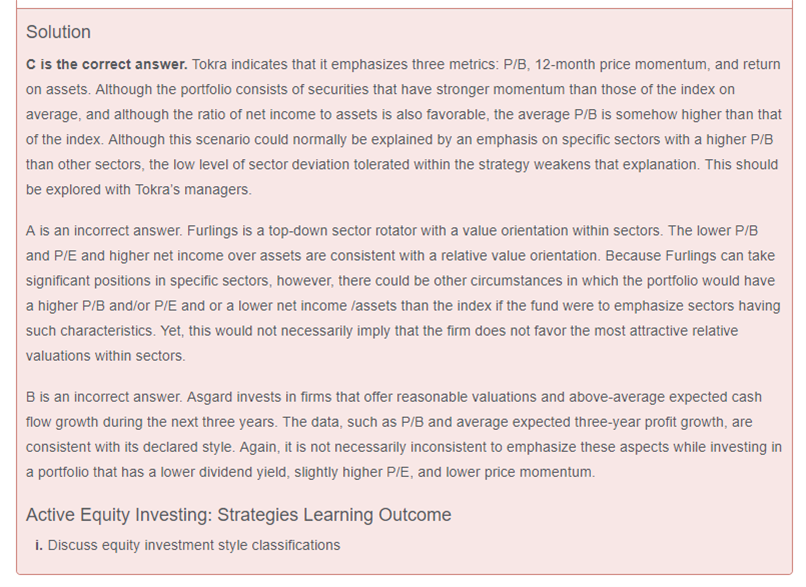Click the "i." list marker
806x587 pixels.
(39, 545)
